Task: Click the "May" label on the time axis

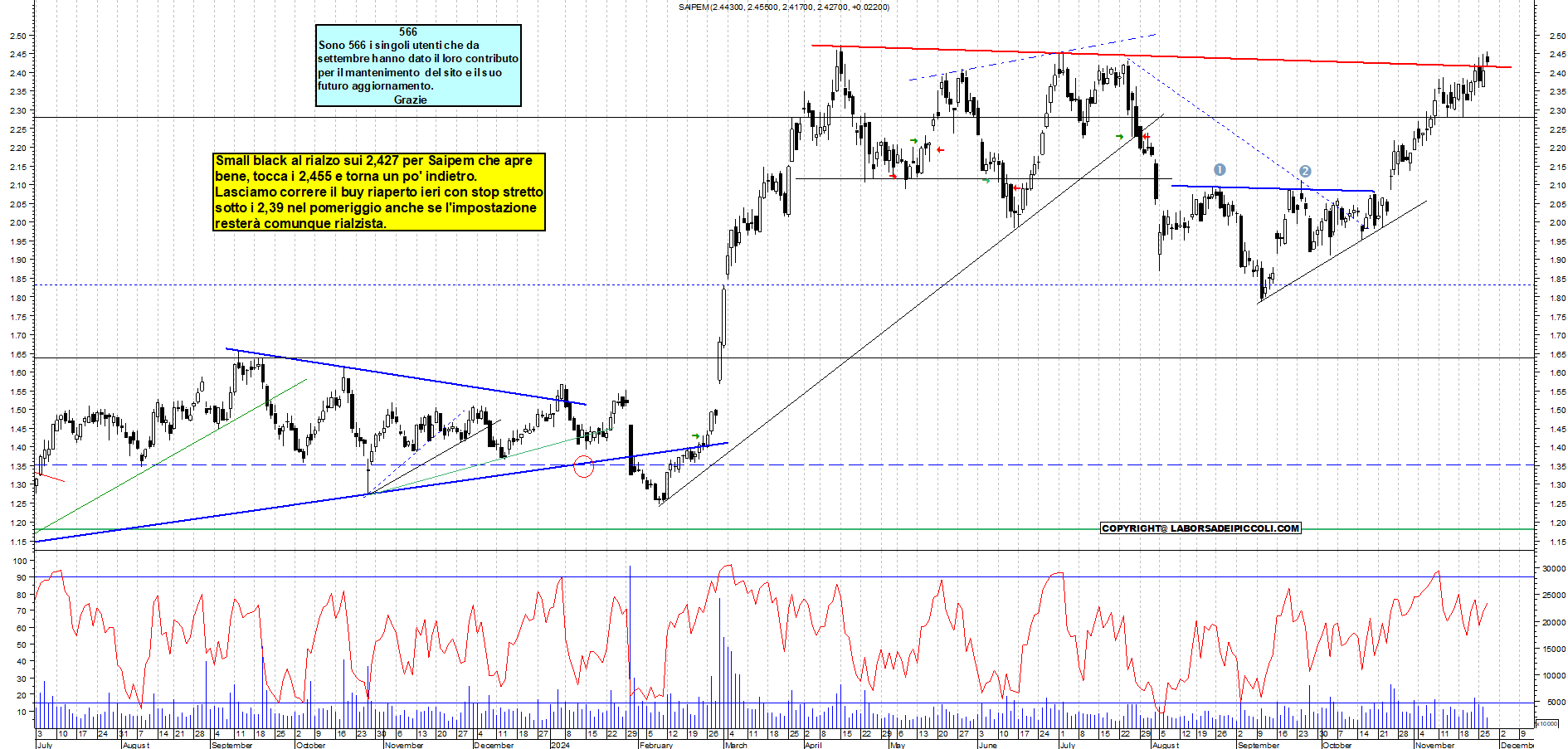Action: point(897,745)
